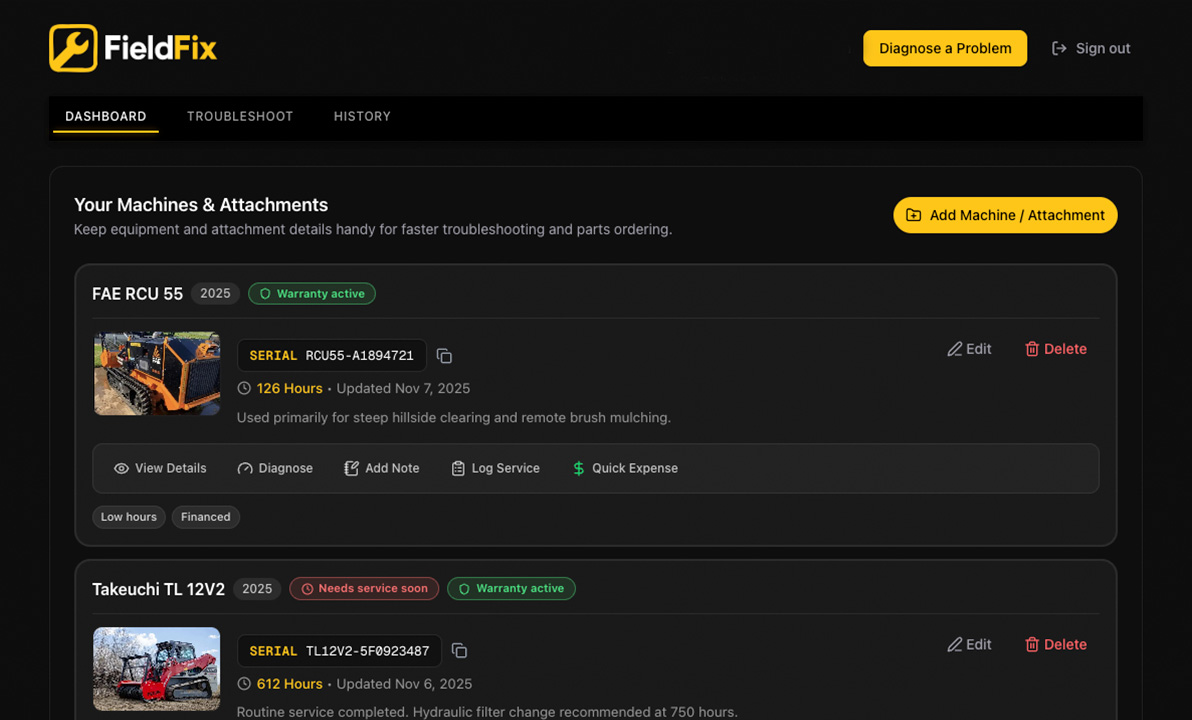Select Diagnose on the FAE RCU 55 card

click(x=275, y=468)
